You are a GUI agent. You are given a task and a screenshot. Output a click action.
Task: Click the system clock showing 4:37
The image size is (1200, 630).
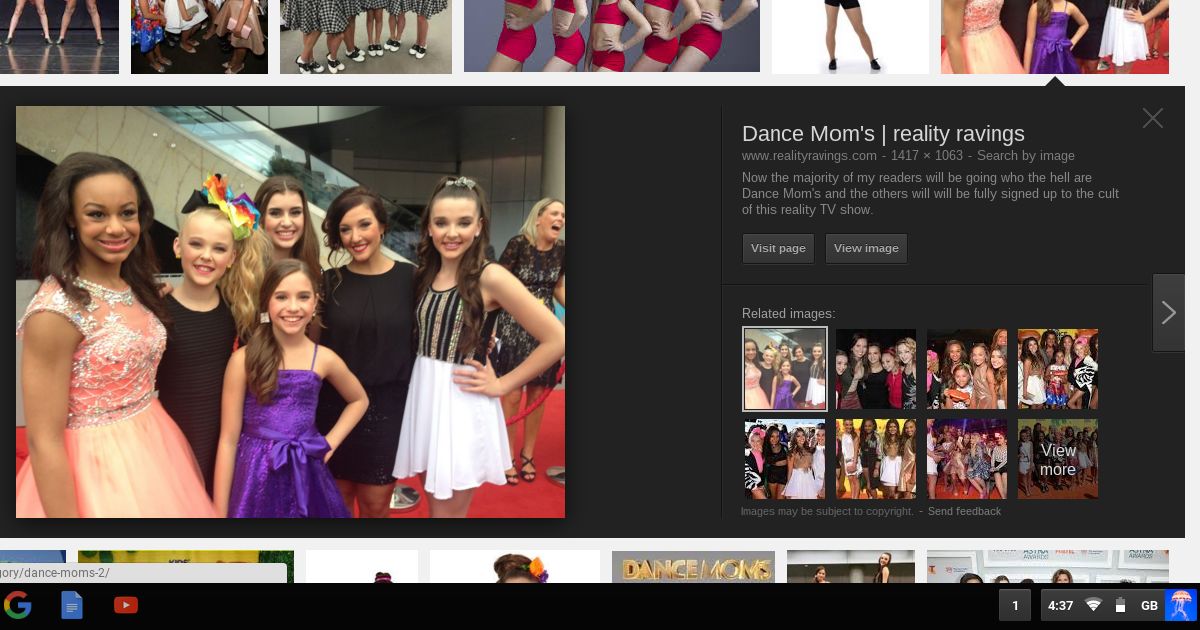1060,605
